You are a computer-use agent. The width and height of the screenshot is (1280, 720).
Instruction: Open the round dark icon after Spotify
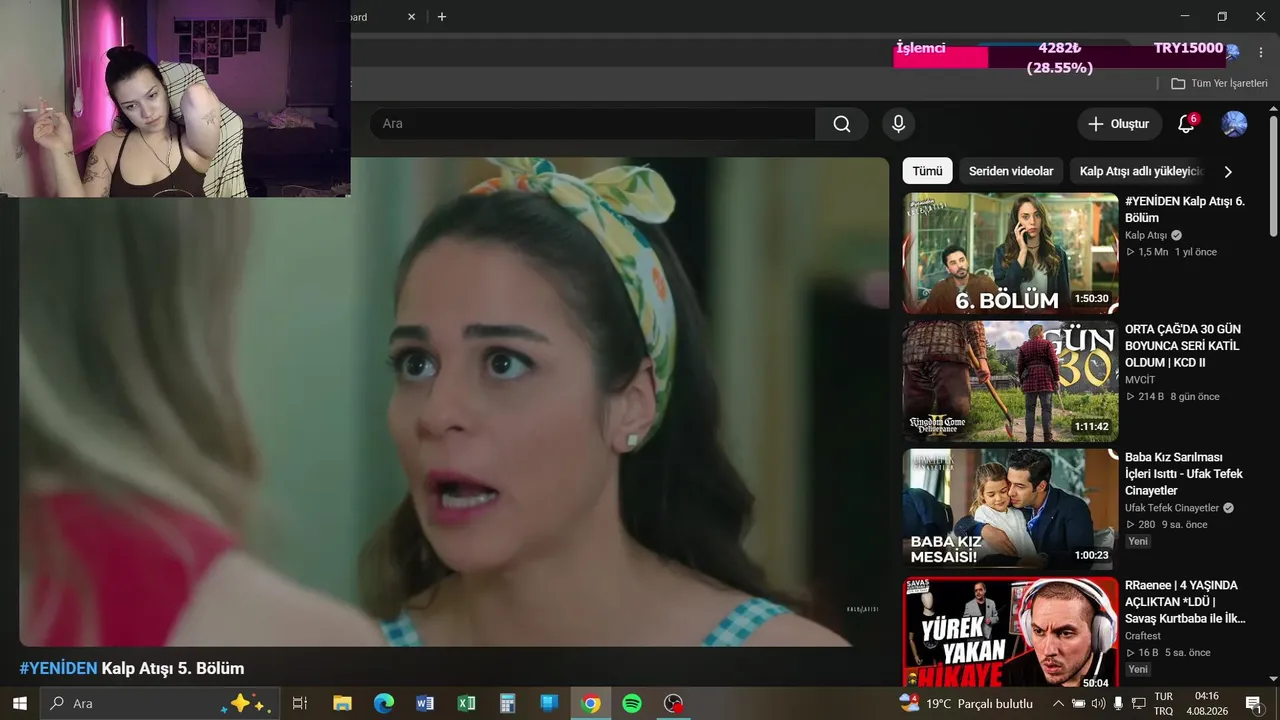click(x=673, y=703)
